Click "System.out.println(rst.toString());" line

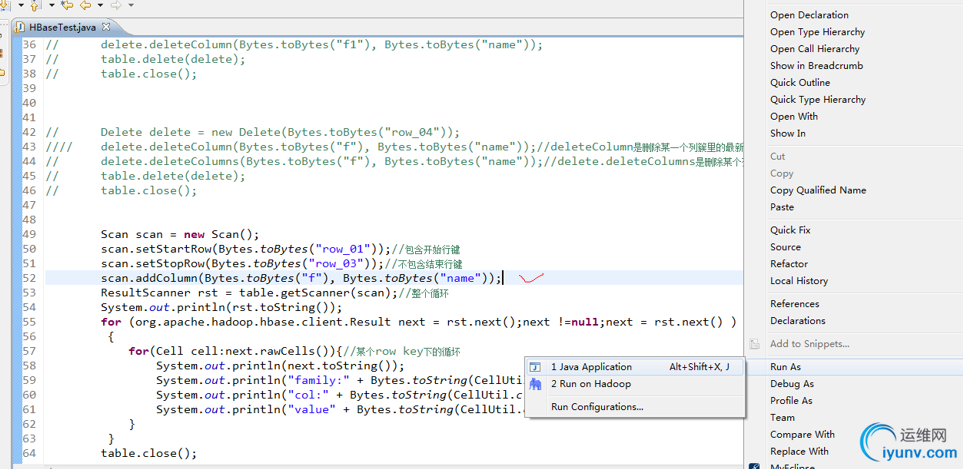(x=221, y=308)
